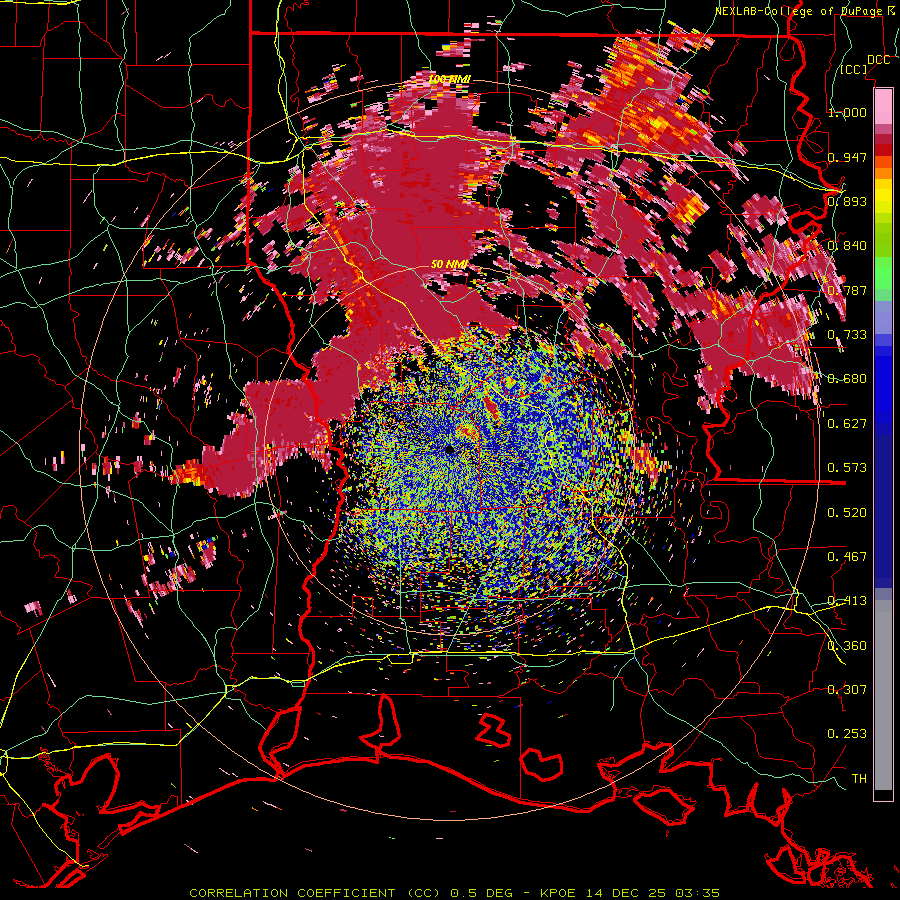This screenshot has height=900, width=900.
Task: Select the 0.787 legend value
Action: click(847, 290)
